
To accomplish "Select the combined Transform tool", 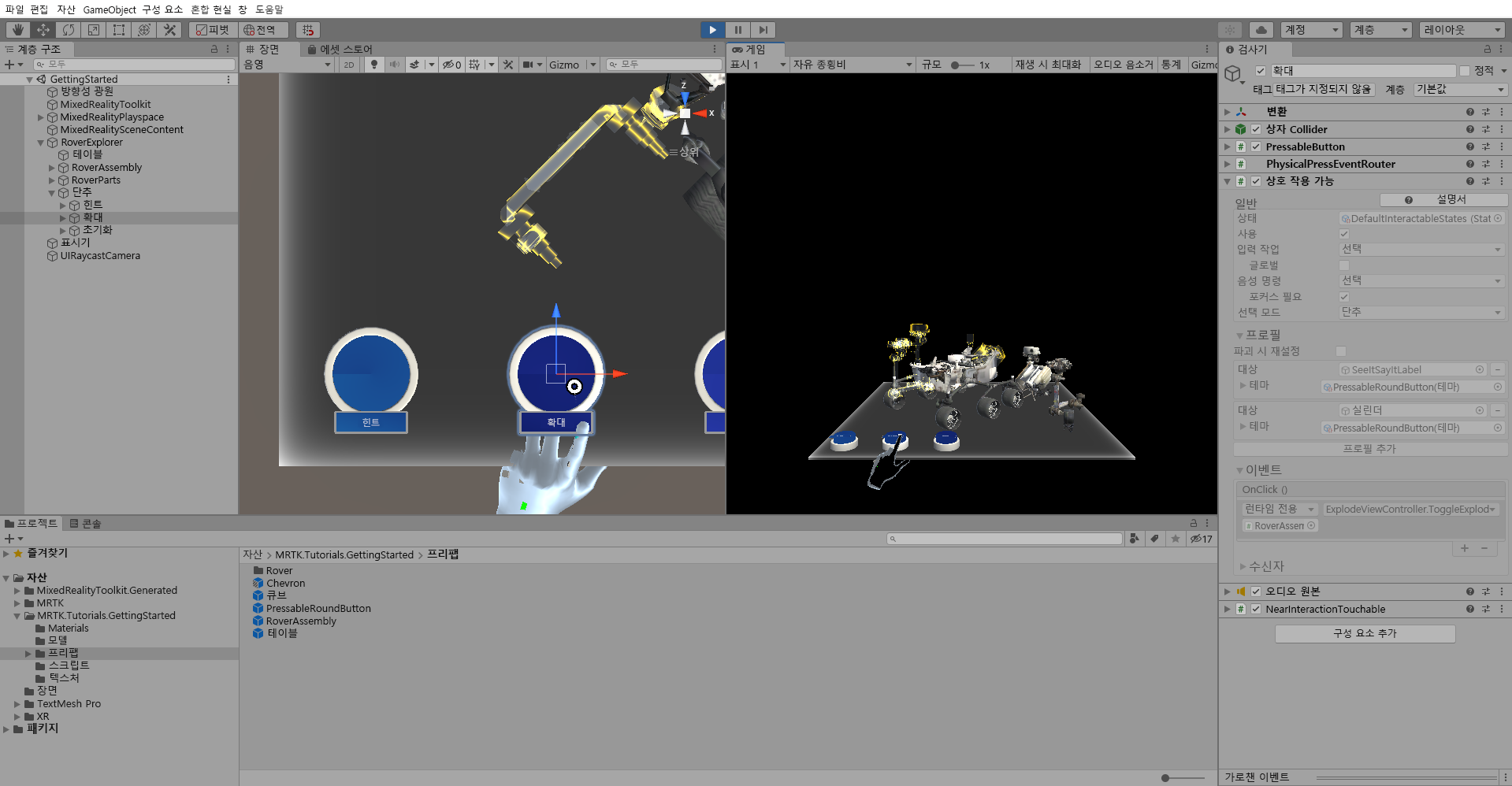I will coord(144,30).
